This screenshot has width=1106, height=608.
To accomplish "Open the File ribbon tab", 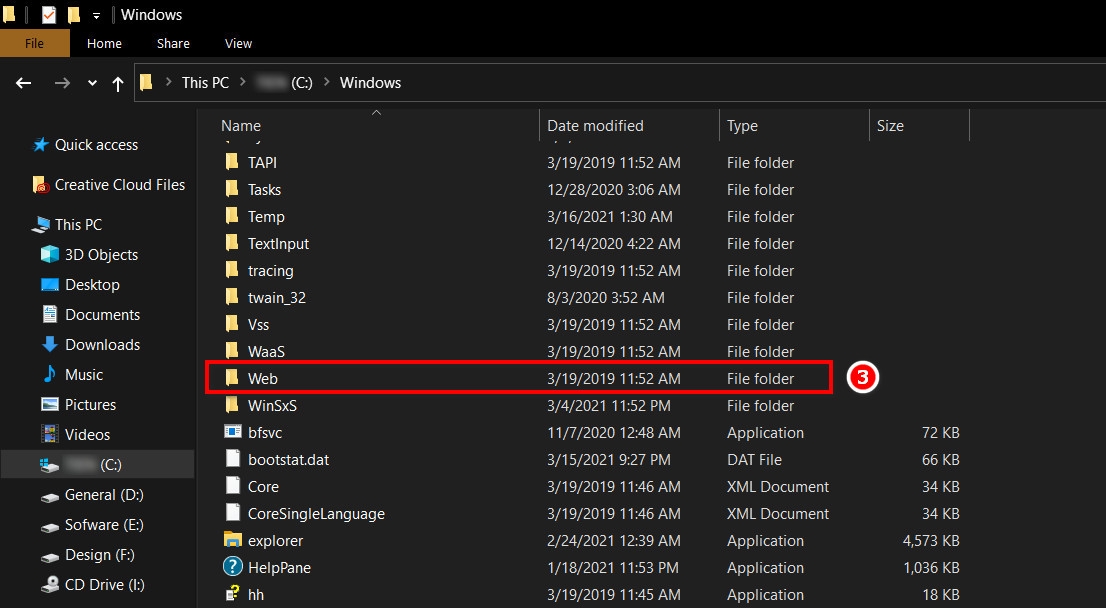I will pyautogui.click(x=35, y=43).
